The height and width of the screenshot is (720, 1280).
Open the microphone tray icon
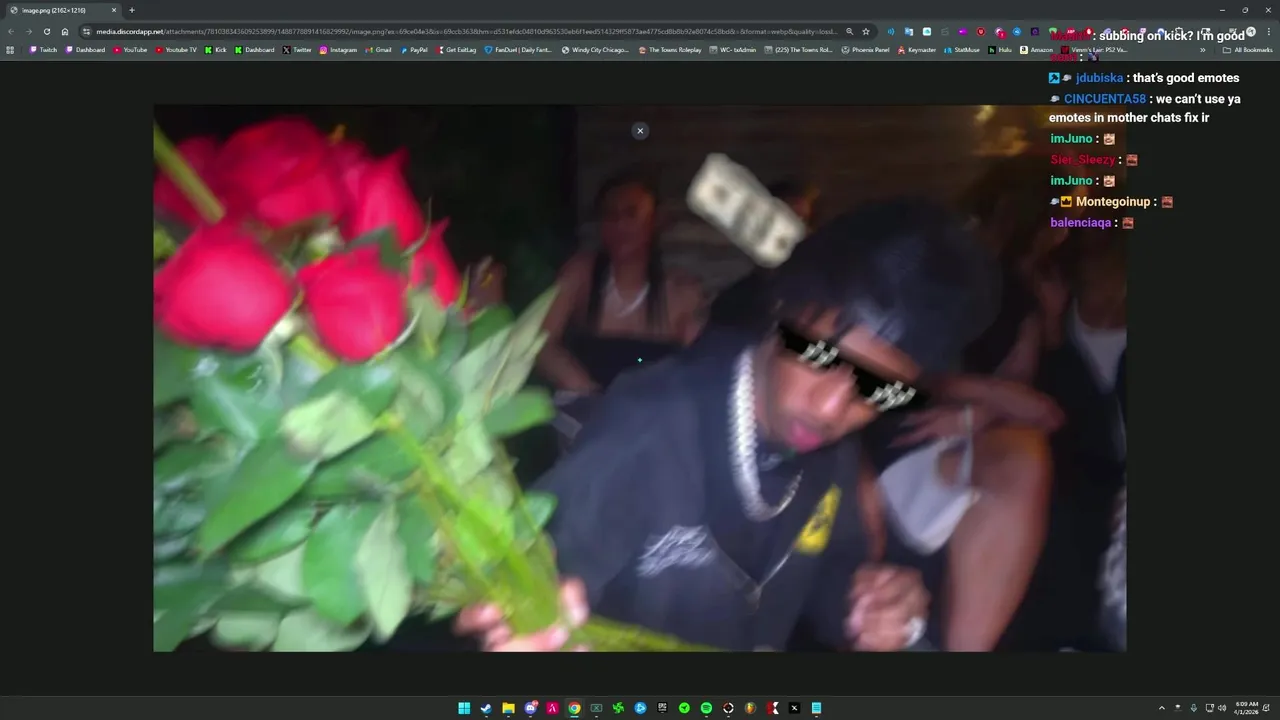coord(1193,708)
